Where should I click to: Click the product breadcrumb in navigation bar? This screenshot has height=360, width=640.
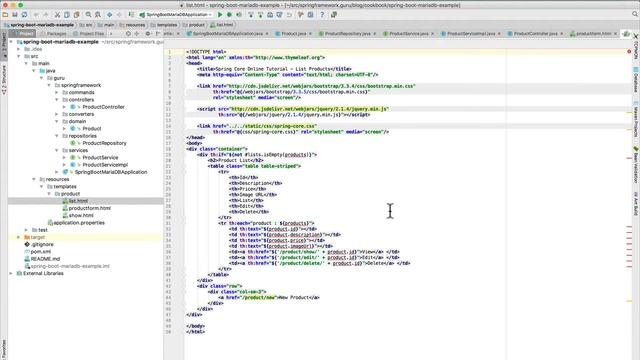coord(193,25)
